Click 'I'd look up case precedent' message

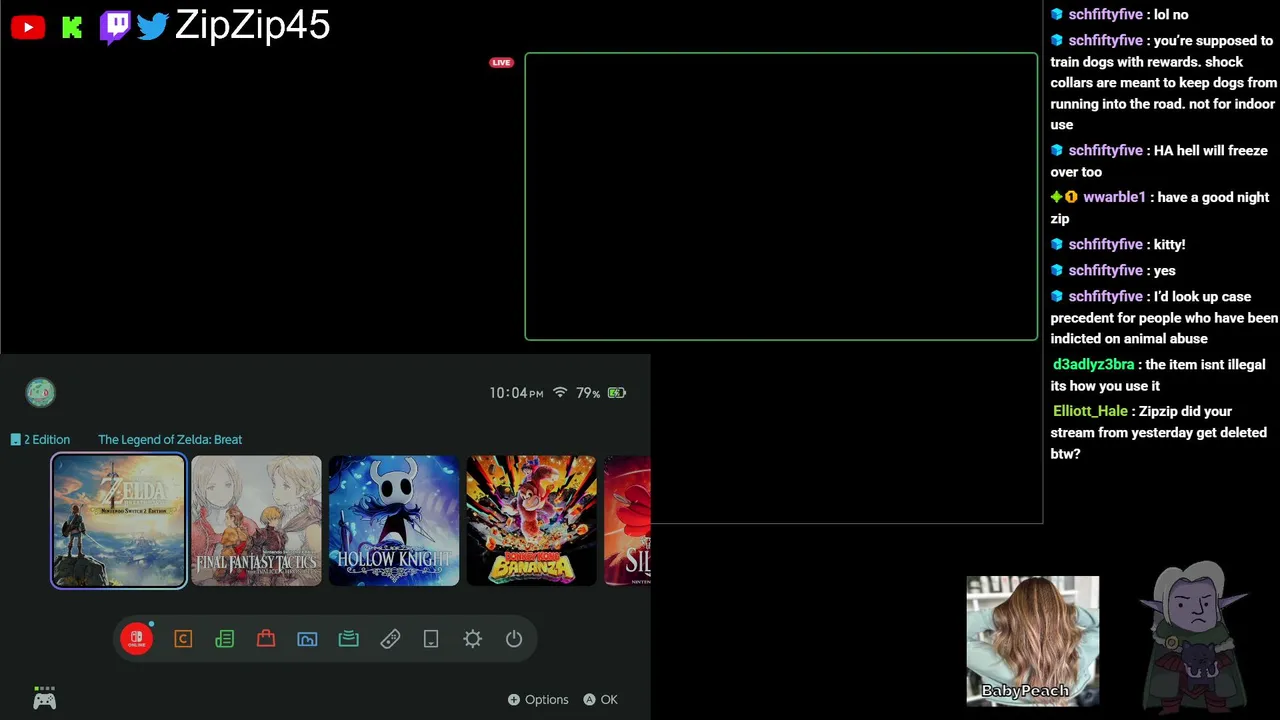coord(1164,318)
